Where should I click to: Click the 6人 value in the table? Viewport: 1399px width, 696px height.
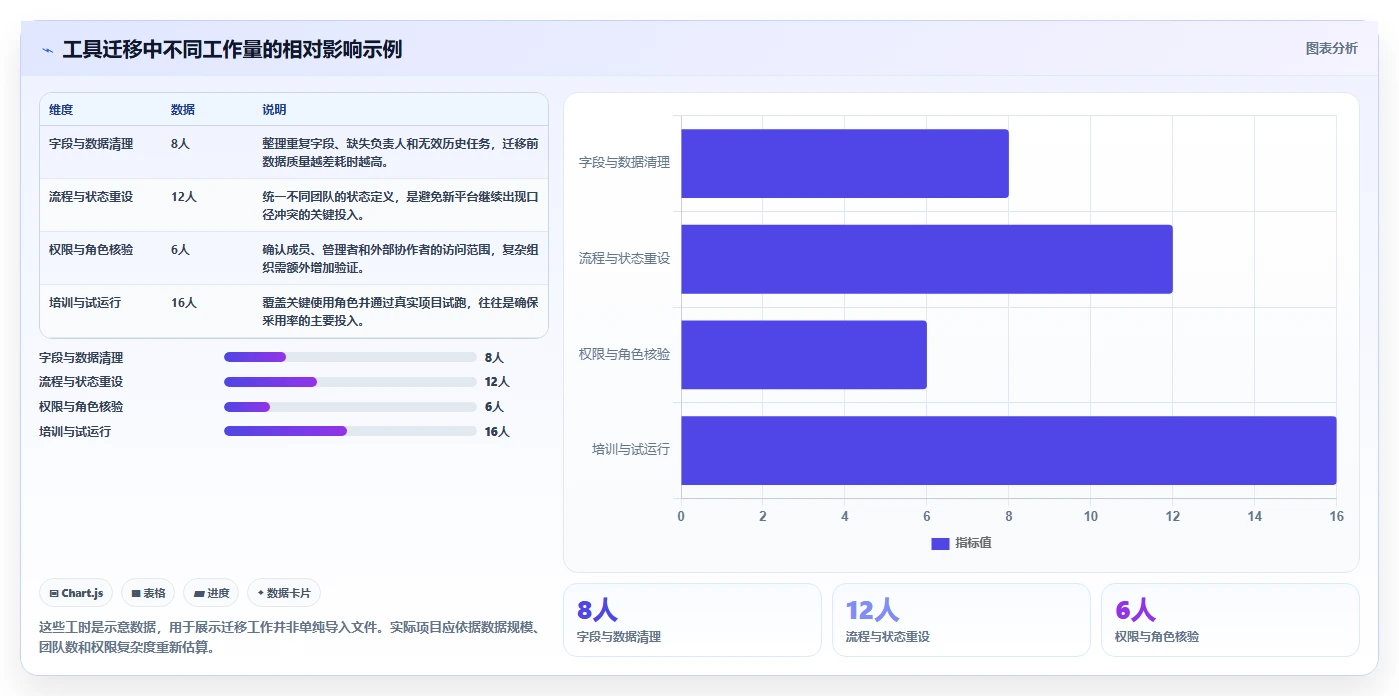[x=180, y=250]
